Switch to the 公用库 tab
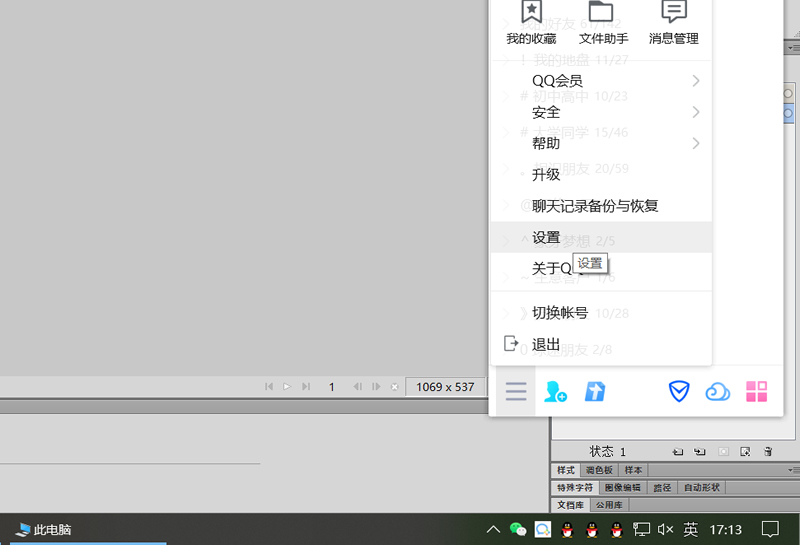Viewport: 800px width, 545px height. [609, 505]
